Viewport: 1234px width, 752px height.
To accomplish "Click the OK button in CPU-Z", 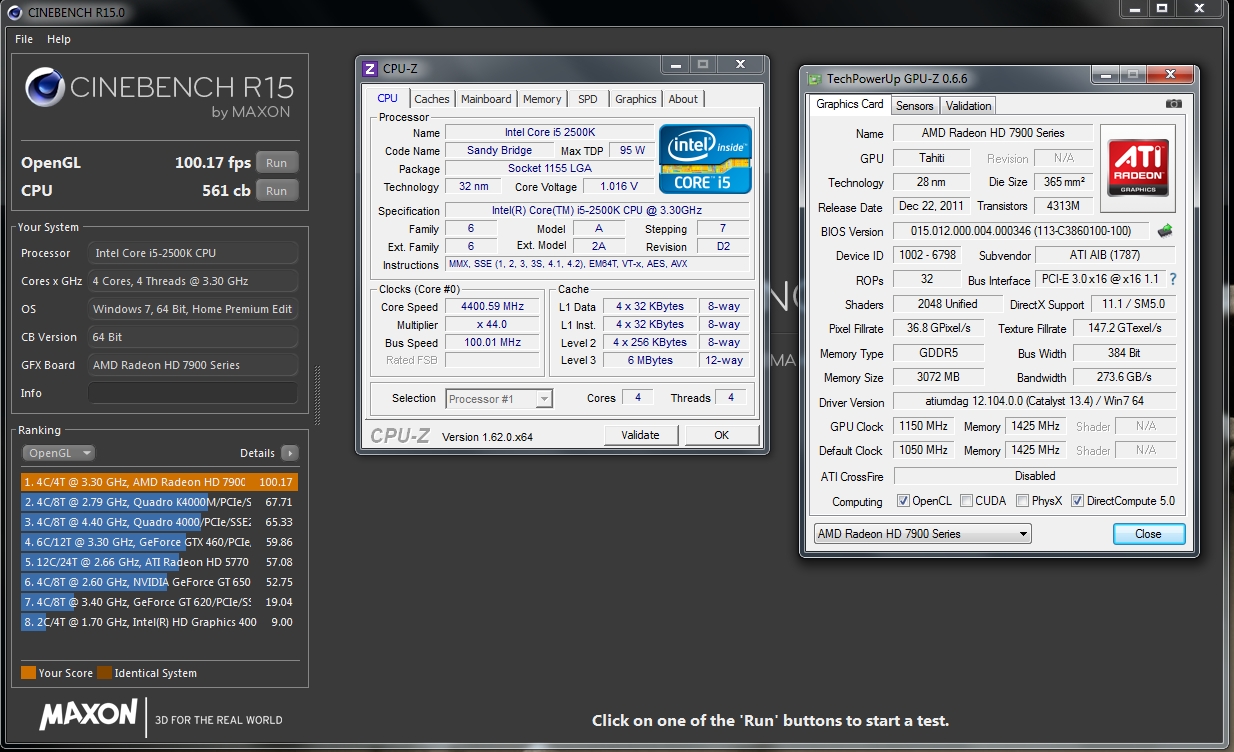I will (721, 435).
